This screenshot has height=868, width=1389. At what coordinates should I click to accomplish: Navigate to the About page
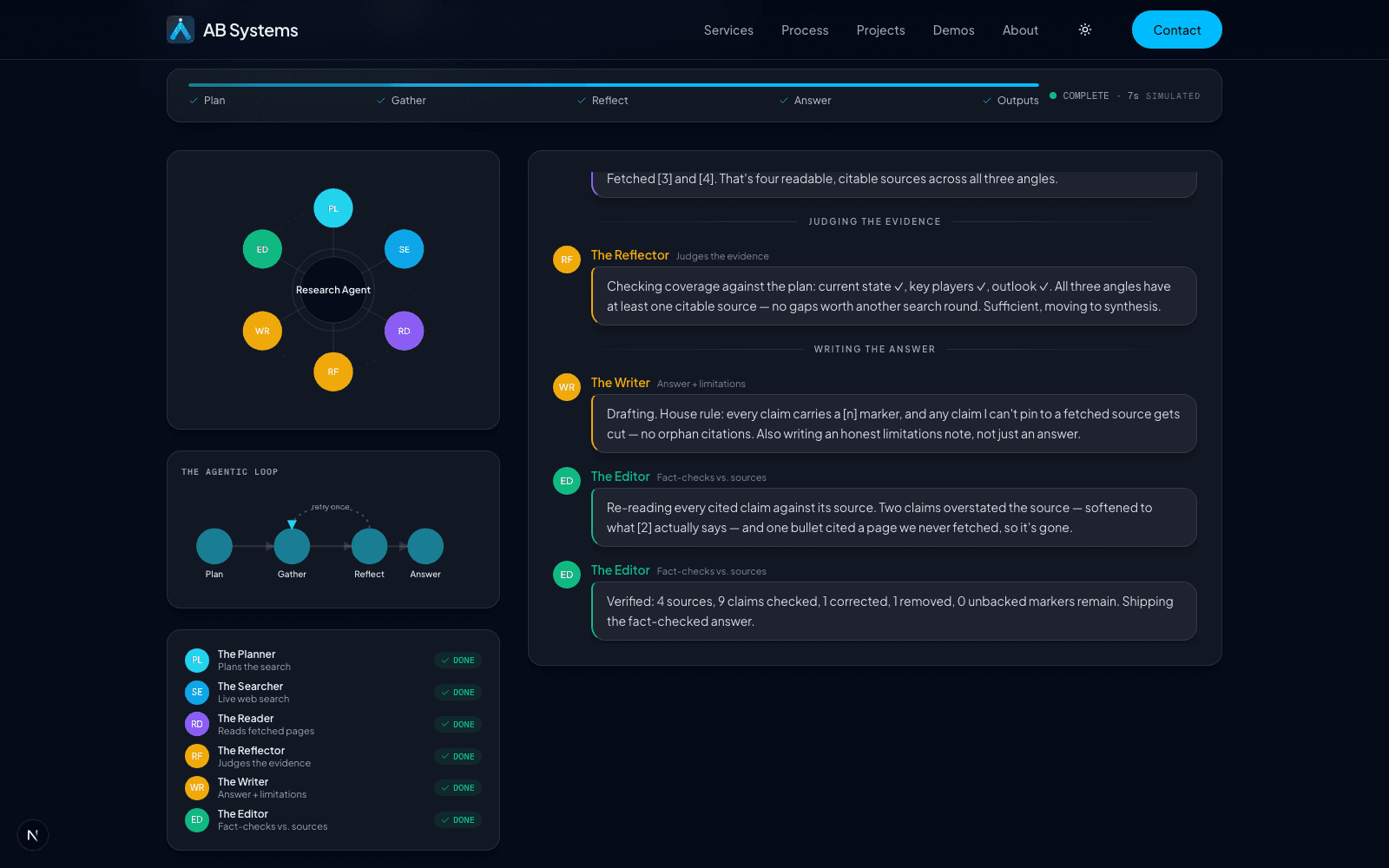tap(1020, 30)
